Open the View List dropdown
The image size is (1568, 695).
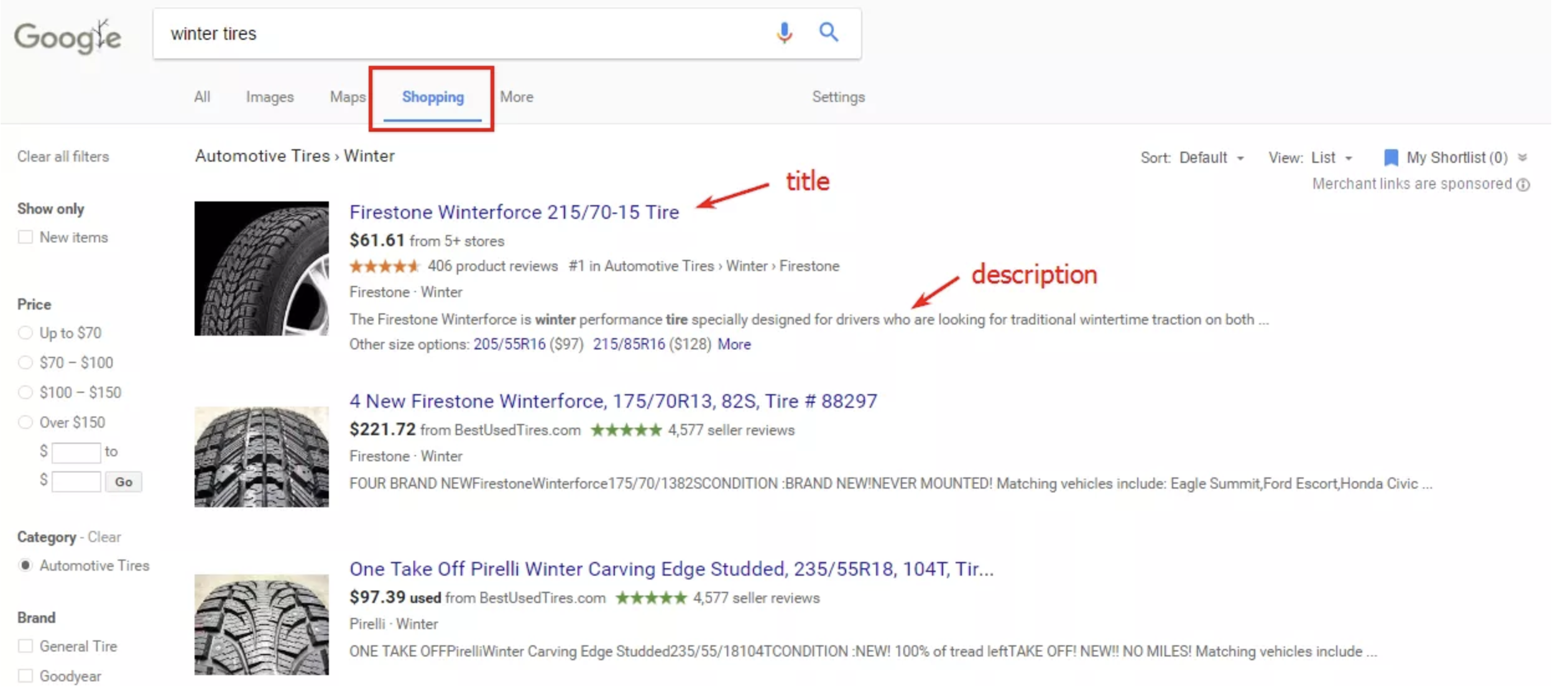(x=1332, y=158)
